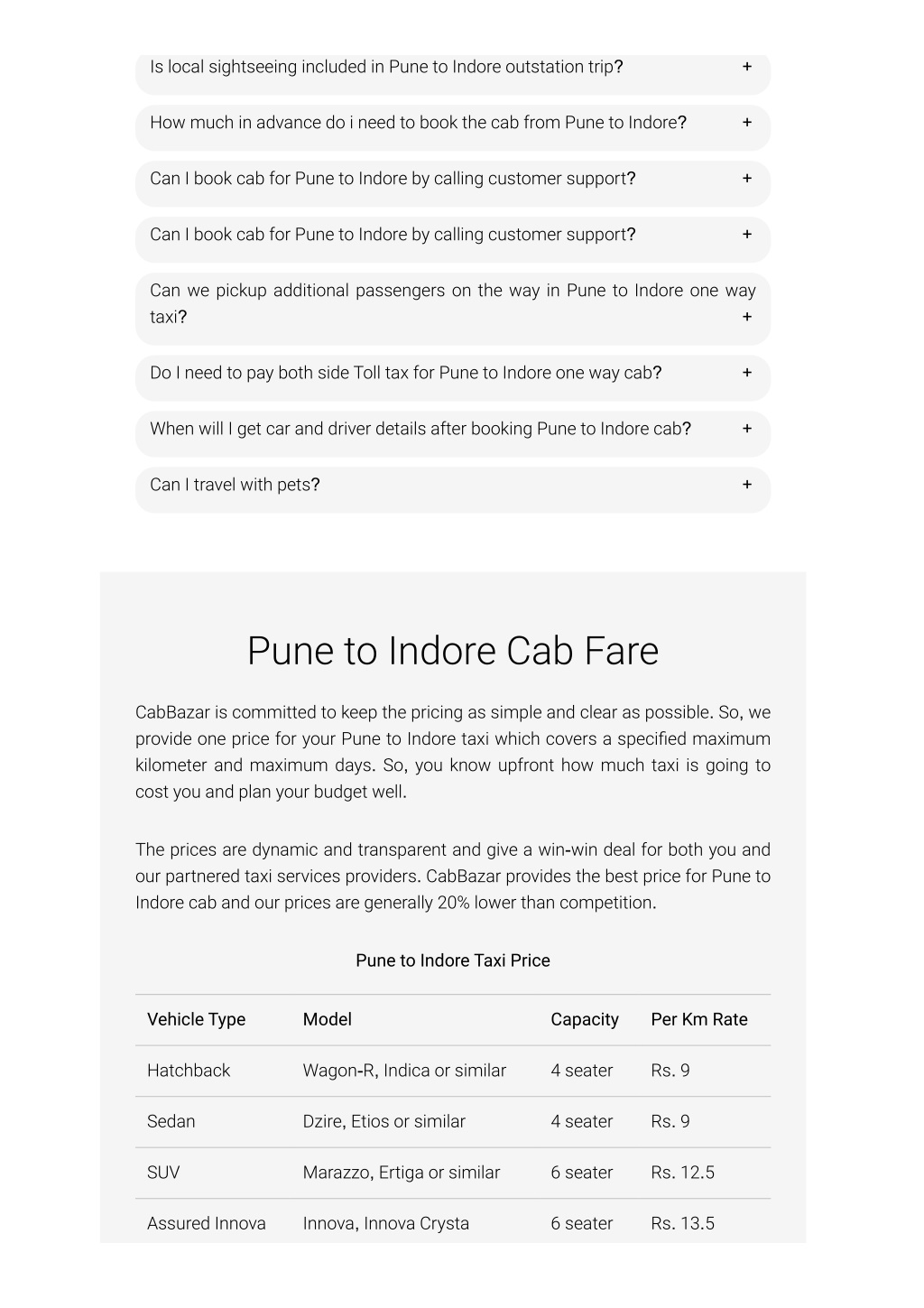Click the Pune to Indore Taxi Price caption
The height and width of the screenshot is (1308, 924).
453,960
